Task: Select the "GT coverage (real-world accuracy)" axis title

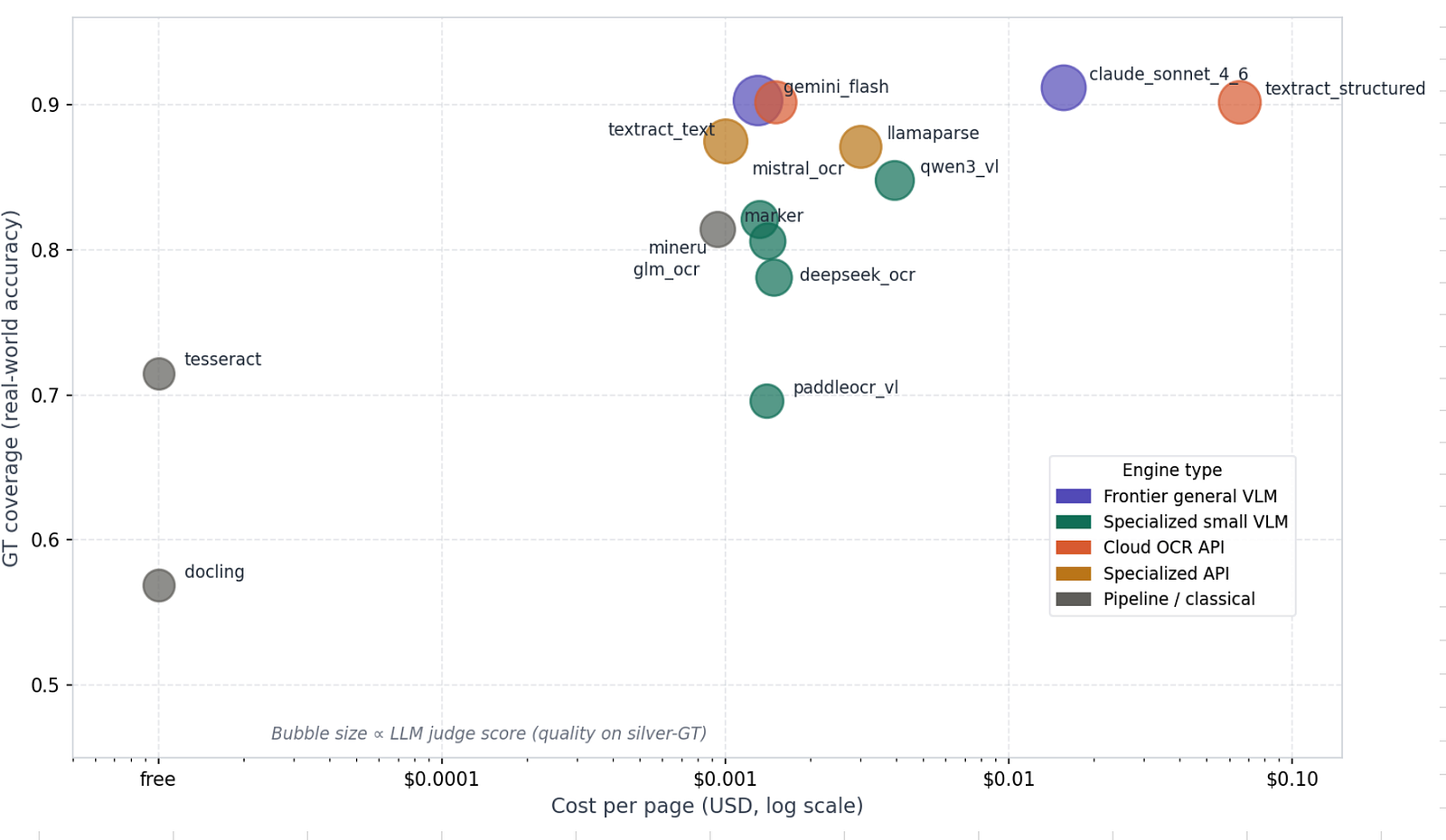Action: click(x=11, y=388)
